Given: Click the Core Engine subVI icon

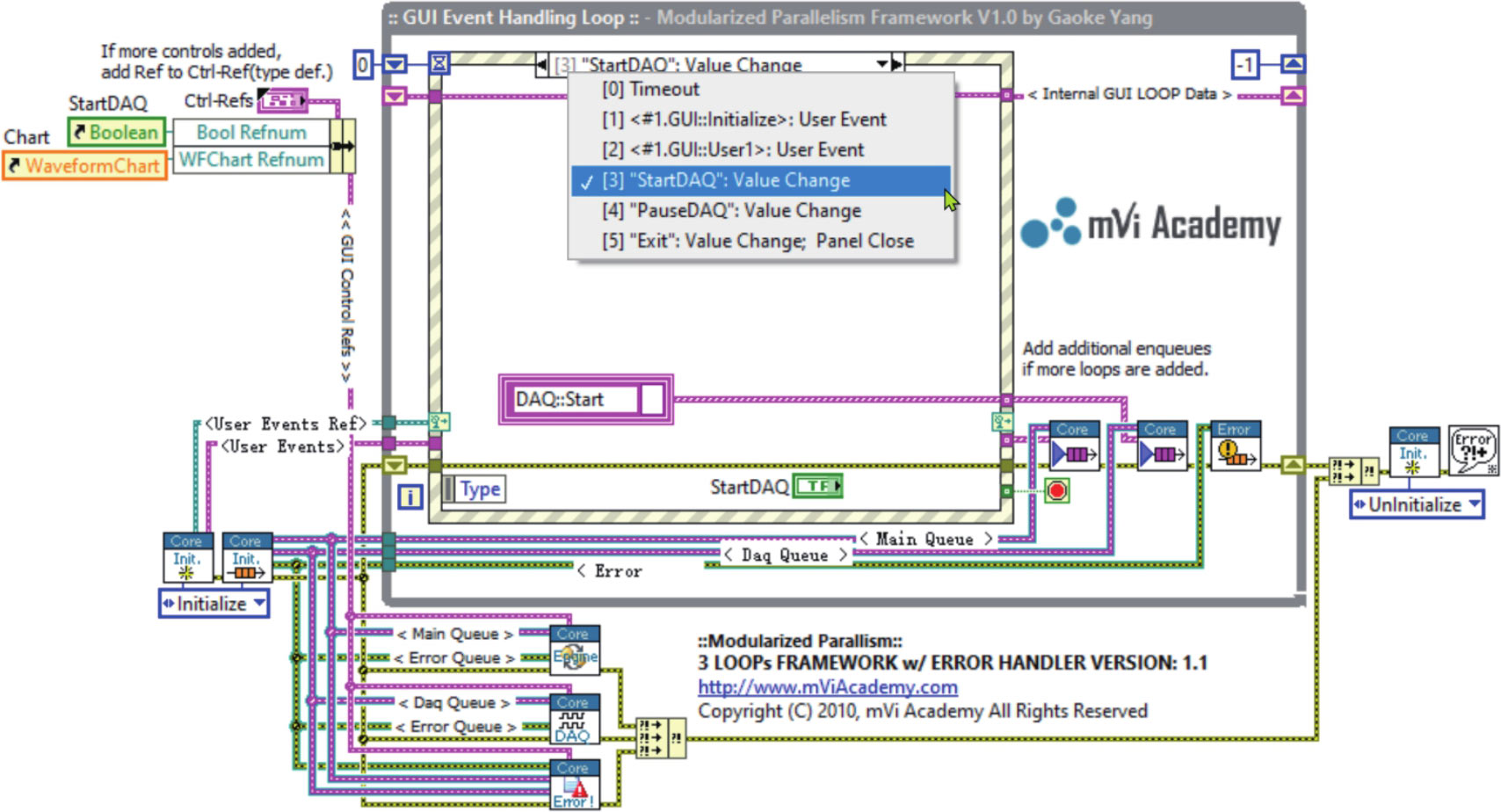Looking at the screenshot, I should coord(575,650).
